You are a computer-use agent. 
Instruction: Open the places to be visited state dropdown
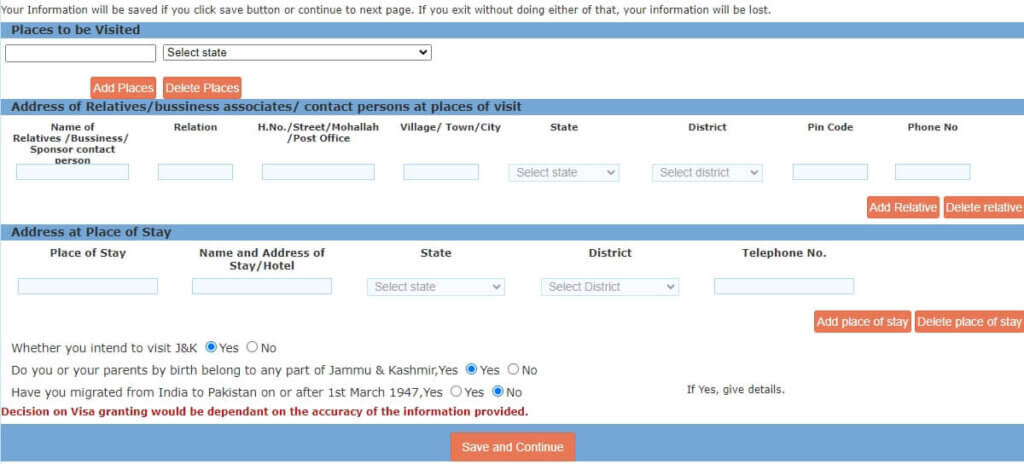[297, 52]
